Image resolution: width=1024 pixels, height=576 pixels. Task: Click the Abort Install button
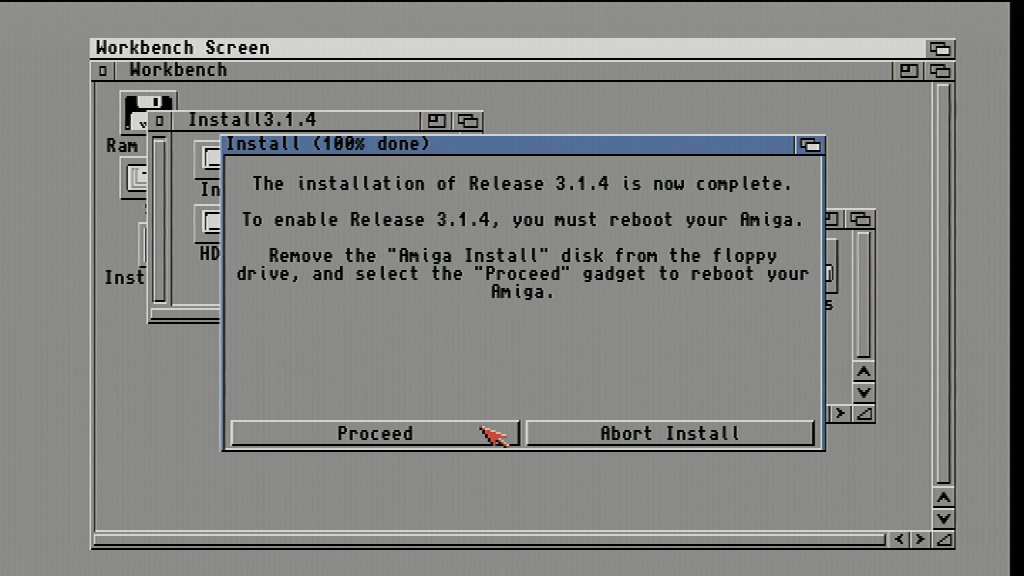pos(670,433)
